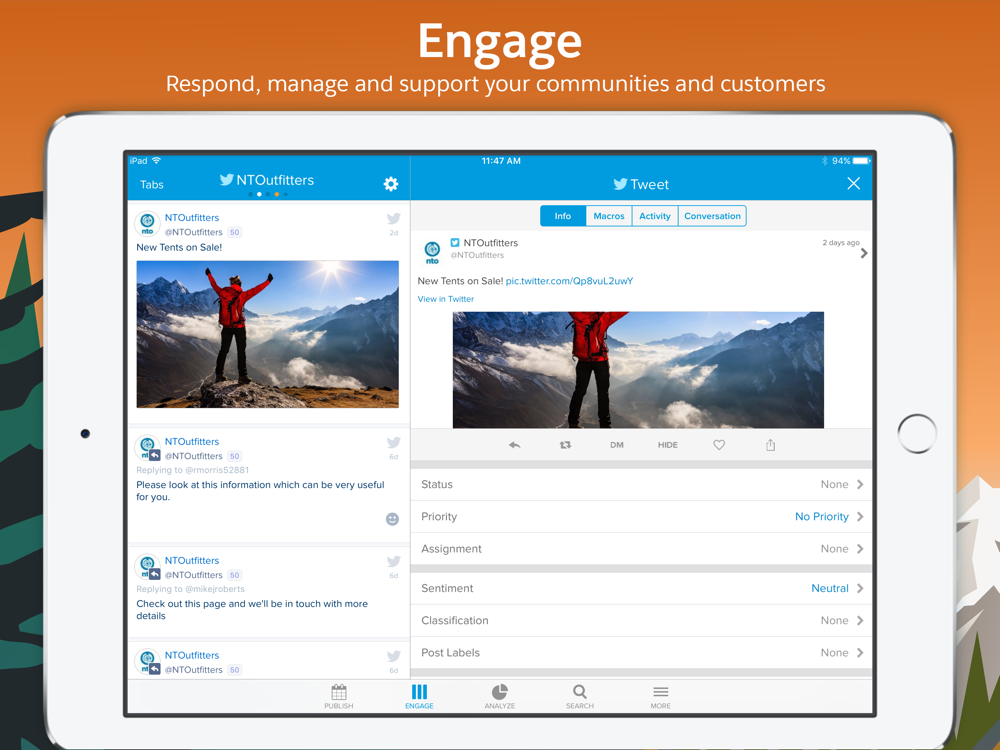The image size is (1000, 750).
Task: Open NTOutfitters avatar on New Tents tweet
Action: (x=147, y=223)
